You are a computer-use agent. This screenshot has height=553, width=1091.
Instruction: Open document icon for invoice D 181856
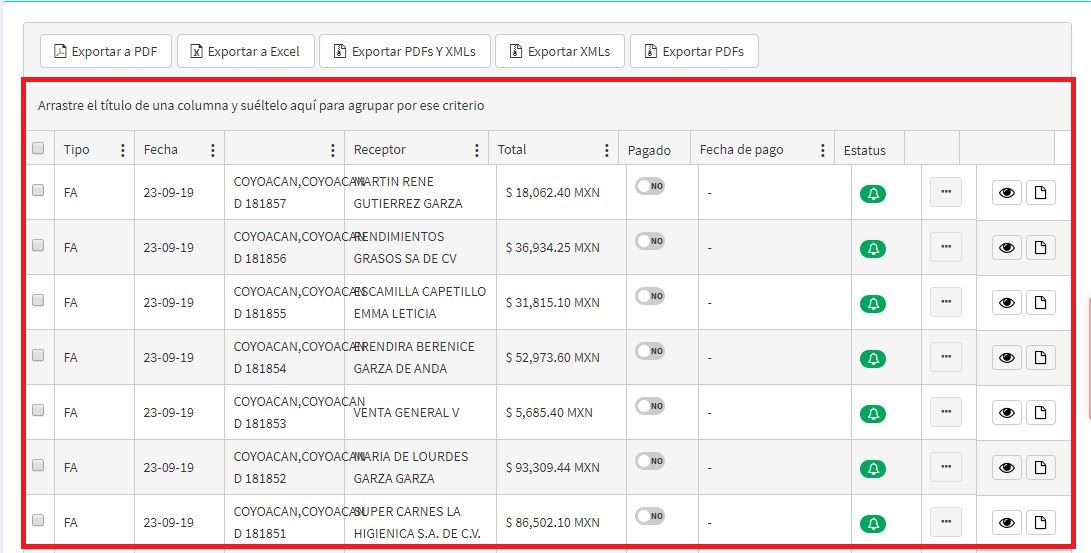[x=1040, y=248]
